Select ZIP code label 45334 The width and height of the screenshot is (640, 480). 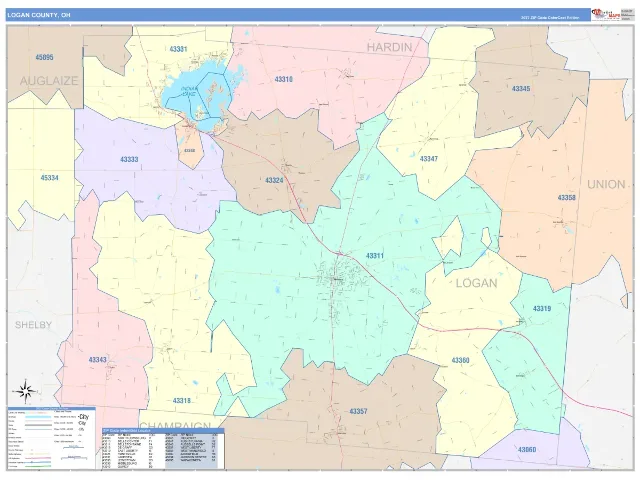click(x=49, y=178)
